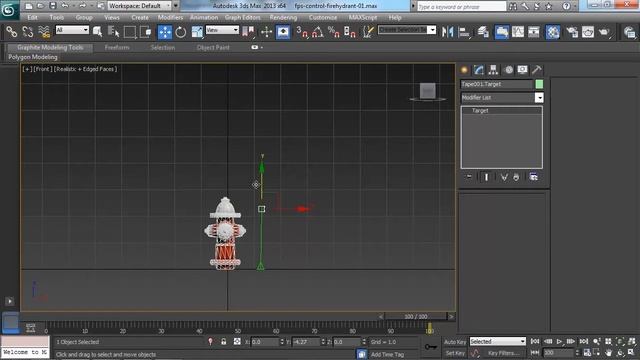Click Select and Manipulate icon
Image resolution: width=640 pixels, height=360 pixels.
click(x=266, y=31)
